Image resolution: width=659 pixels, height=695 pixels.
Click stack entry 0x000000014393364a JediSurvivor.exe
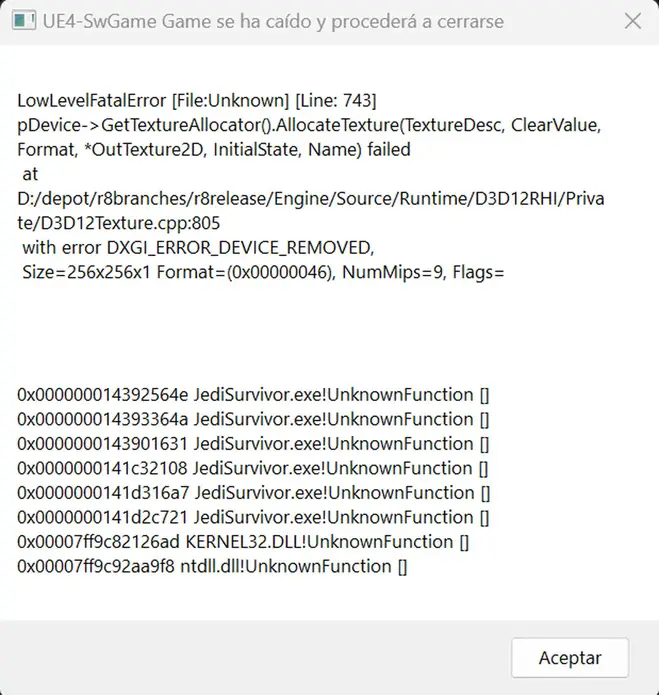pyautogui.click(x=253, y=419)
